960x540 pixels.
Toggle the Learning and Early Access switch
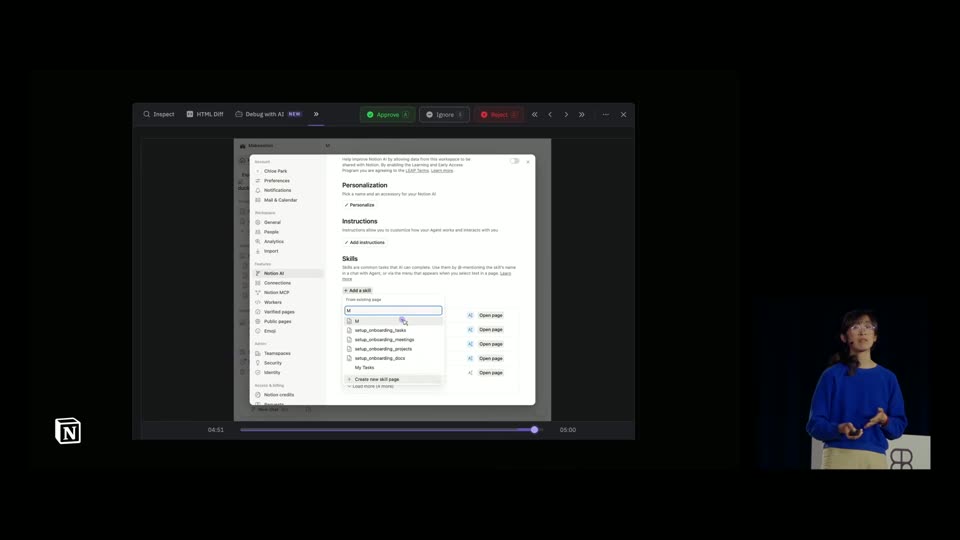tap(514, 161)
